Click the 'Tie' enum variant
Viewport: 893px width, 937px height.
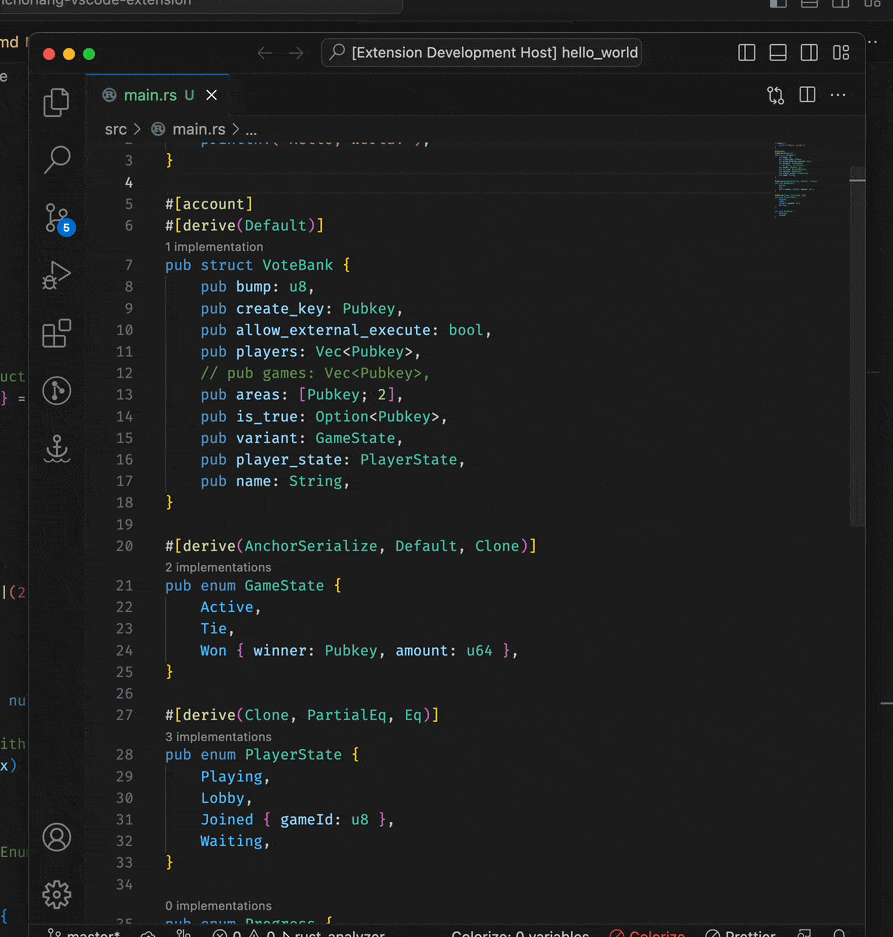[213, 629]
